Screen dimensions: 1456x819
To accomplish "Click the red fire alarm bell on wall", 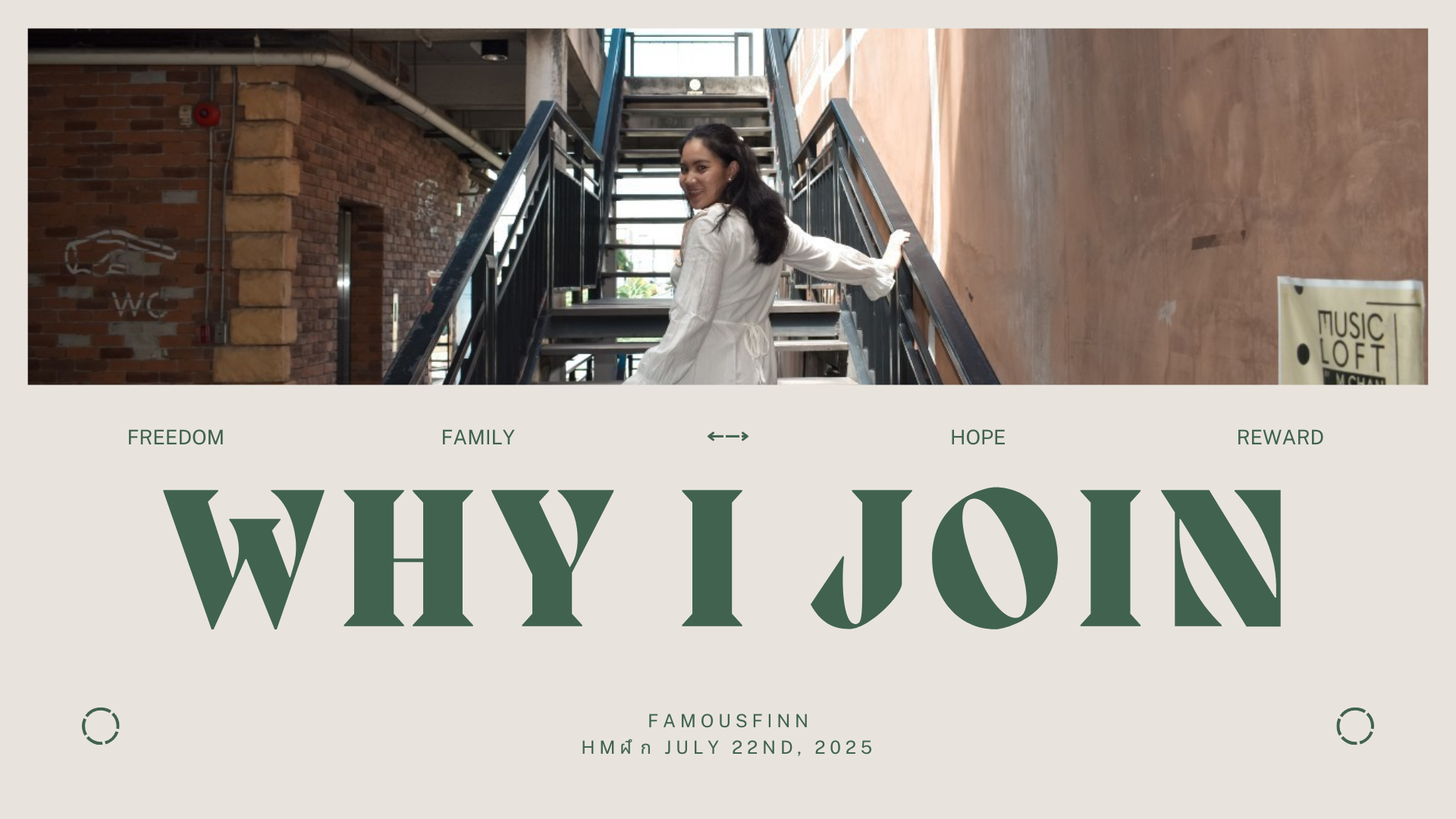I will pyautogui.click(x=206, y=115).
